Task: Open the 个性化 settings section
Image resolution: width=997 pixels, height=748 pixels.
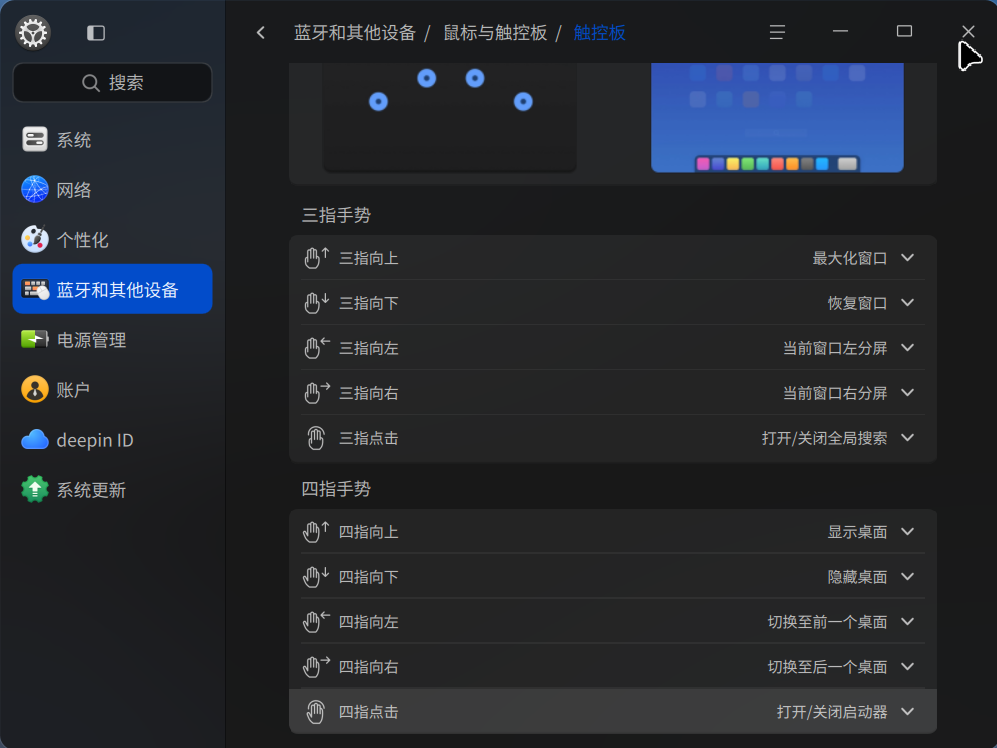Action: pos(113,239)
